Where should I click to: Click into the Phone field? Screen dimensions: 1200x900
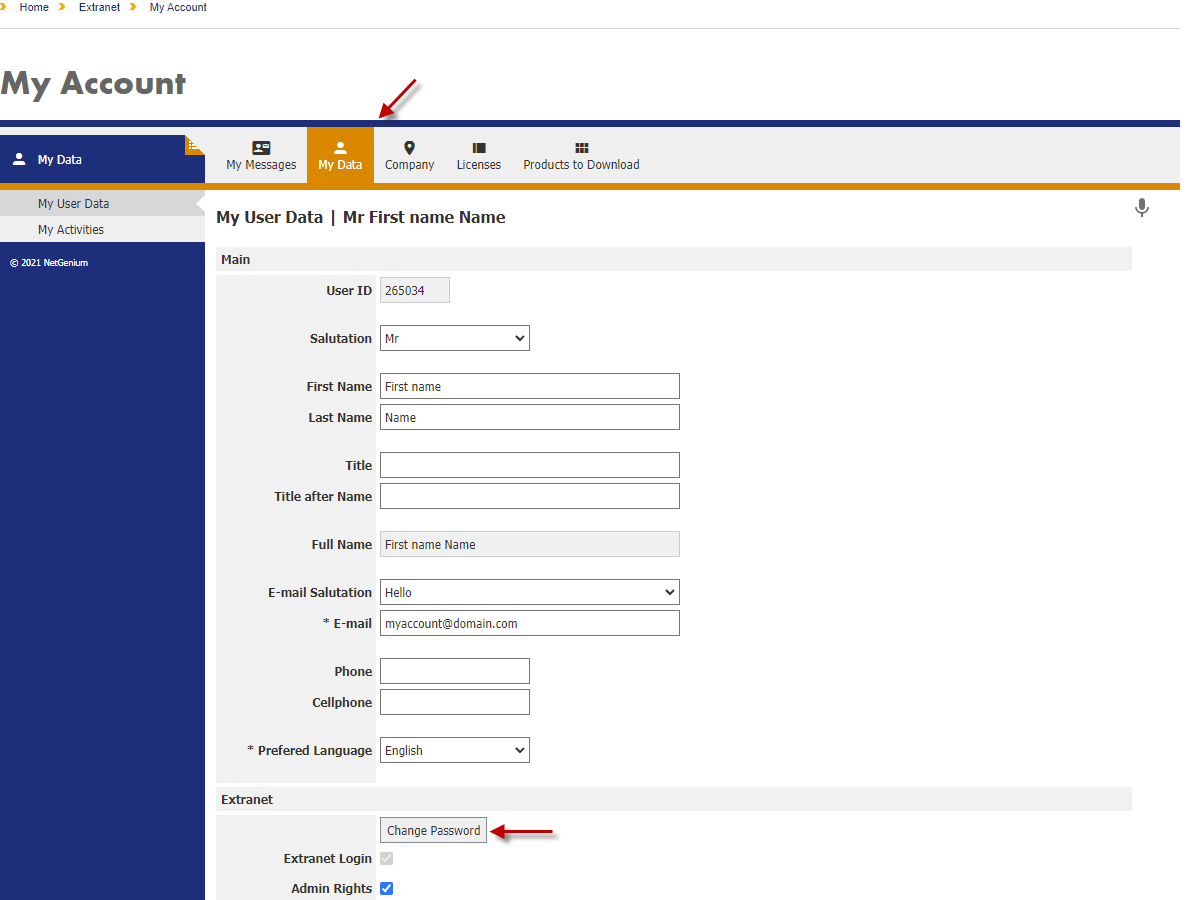click(x=455, y=671)
